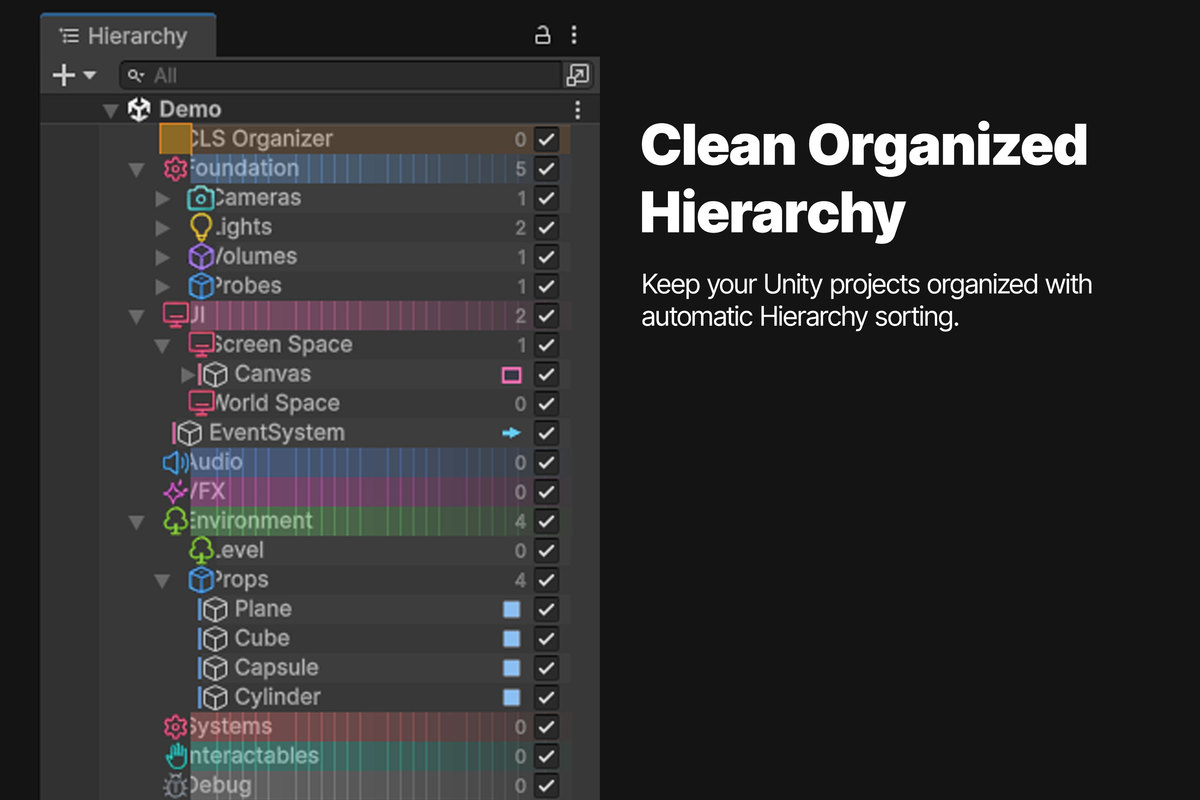The image size is (1200, 800).
Task: Collapse the Demo scene arrow
Action: [x=111, y=110]
